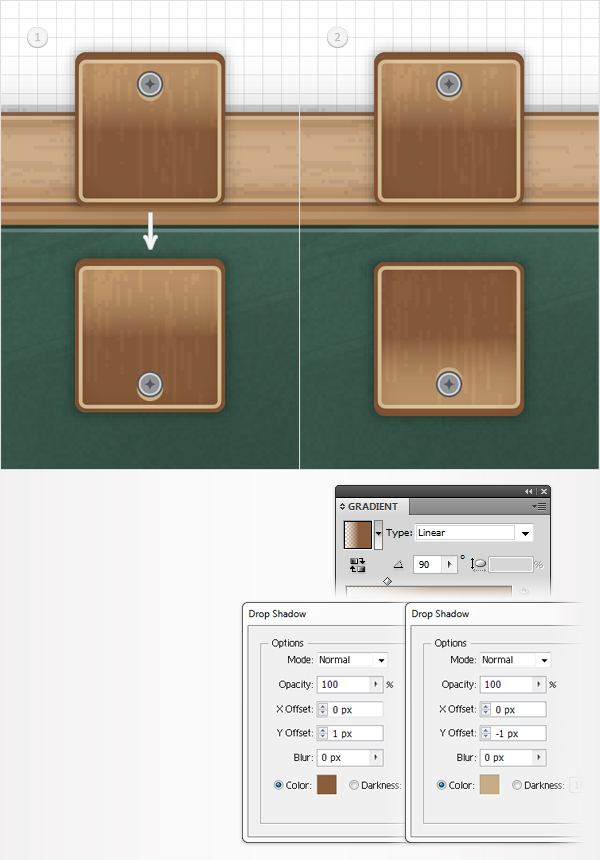This screenshot has width=600, height=860.
Task: Click the disabled aspect ratio field
Action: [511, 564]
